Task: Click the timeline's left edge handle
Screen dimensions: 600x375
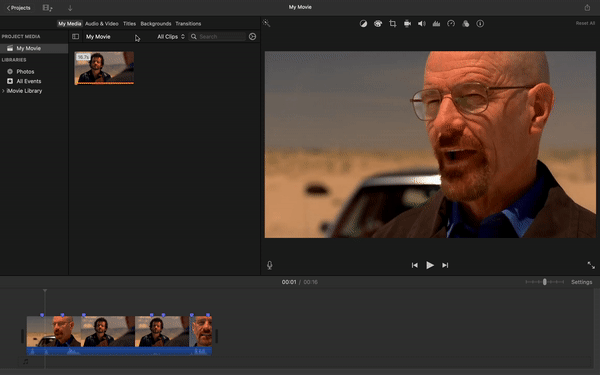Action: click(23, 336)
